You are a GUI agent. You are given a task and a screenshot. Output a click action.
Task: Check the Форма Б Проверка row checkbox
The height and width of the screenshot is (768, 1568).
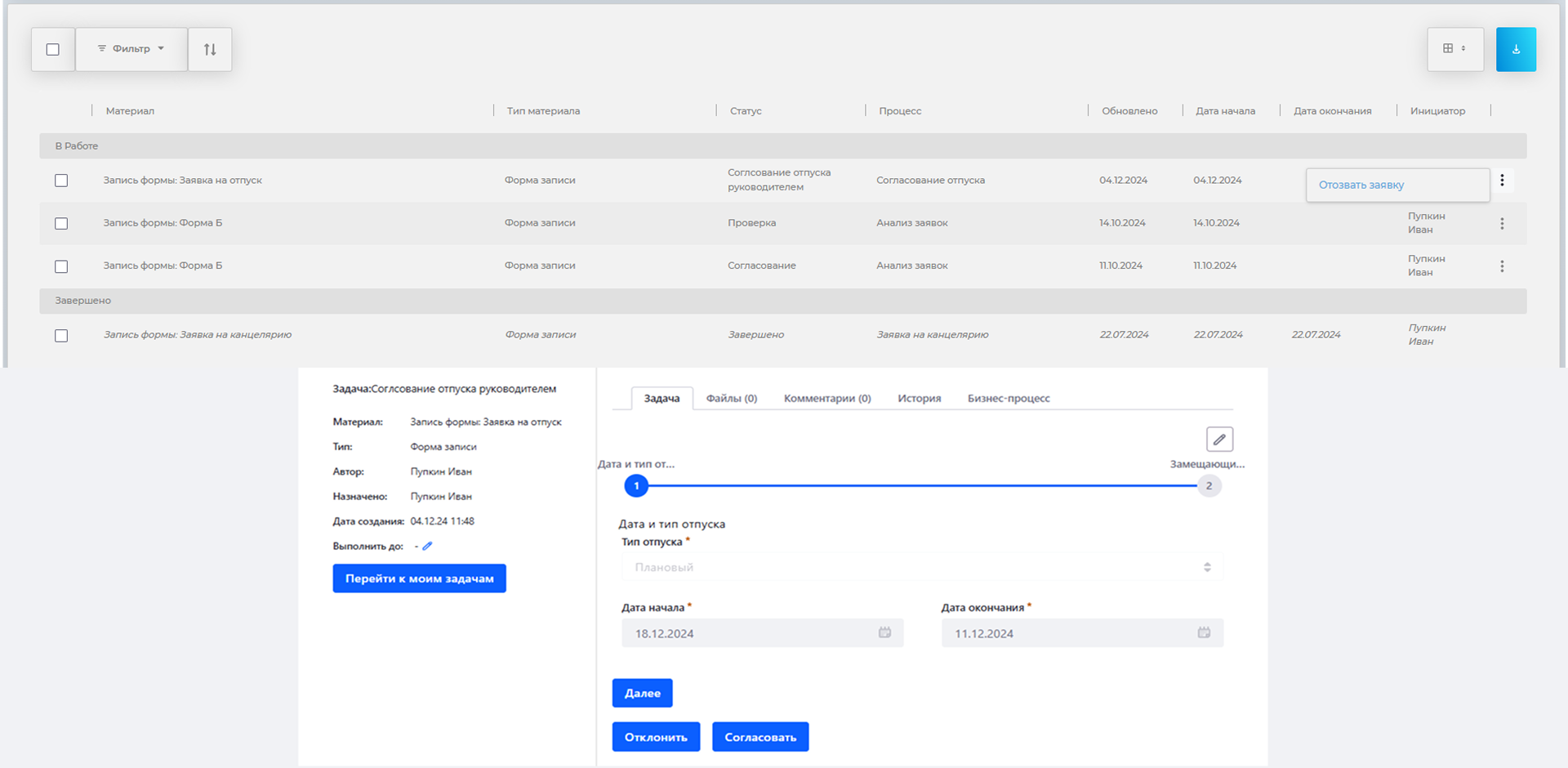[61, 223]
